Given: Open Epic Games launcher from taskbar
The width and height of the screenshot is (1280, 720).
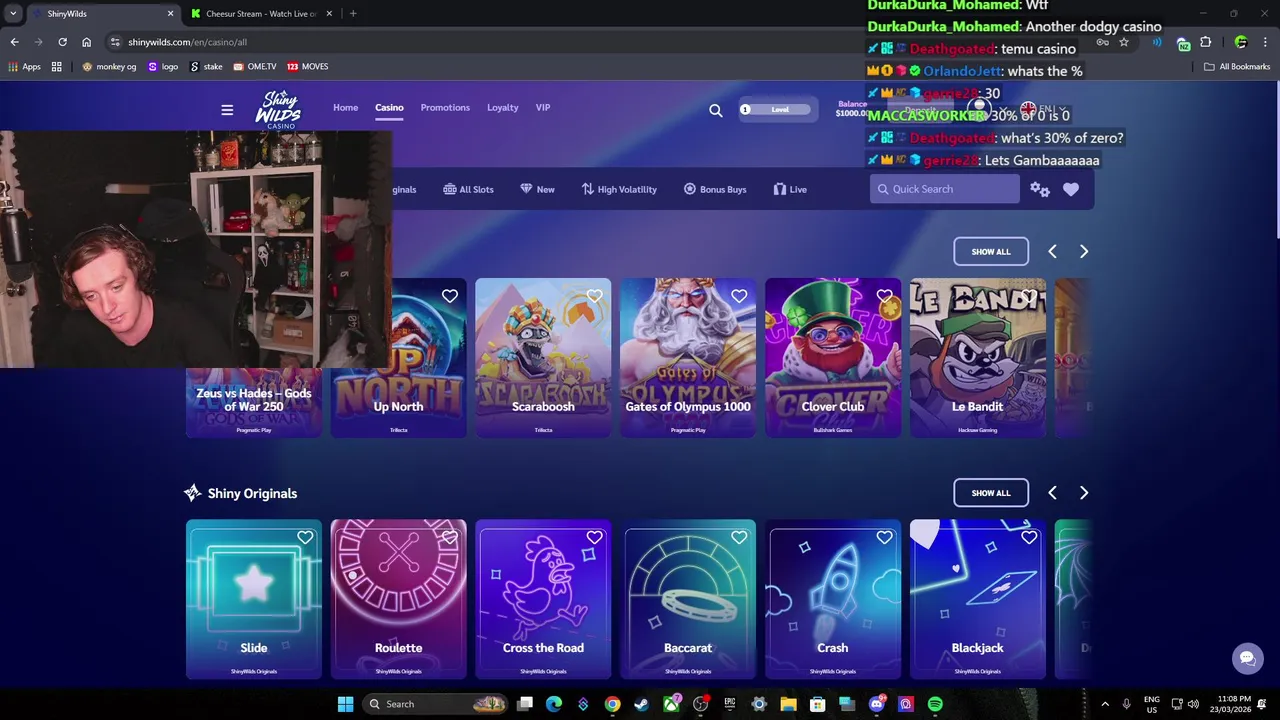Looking at the screenshot, I should (x=730, y=704).
